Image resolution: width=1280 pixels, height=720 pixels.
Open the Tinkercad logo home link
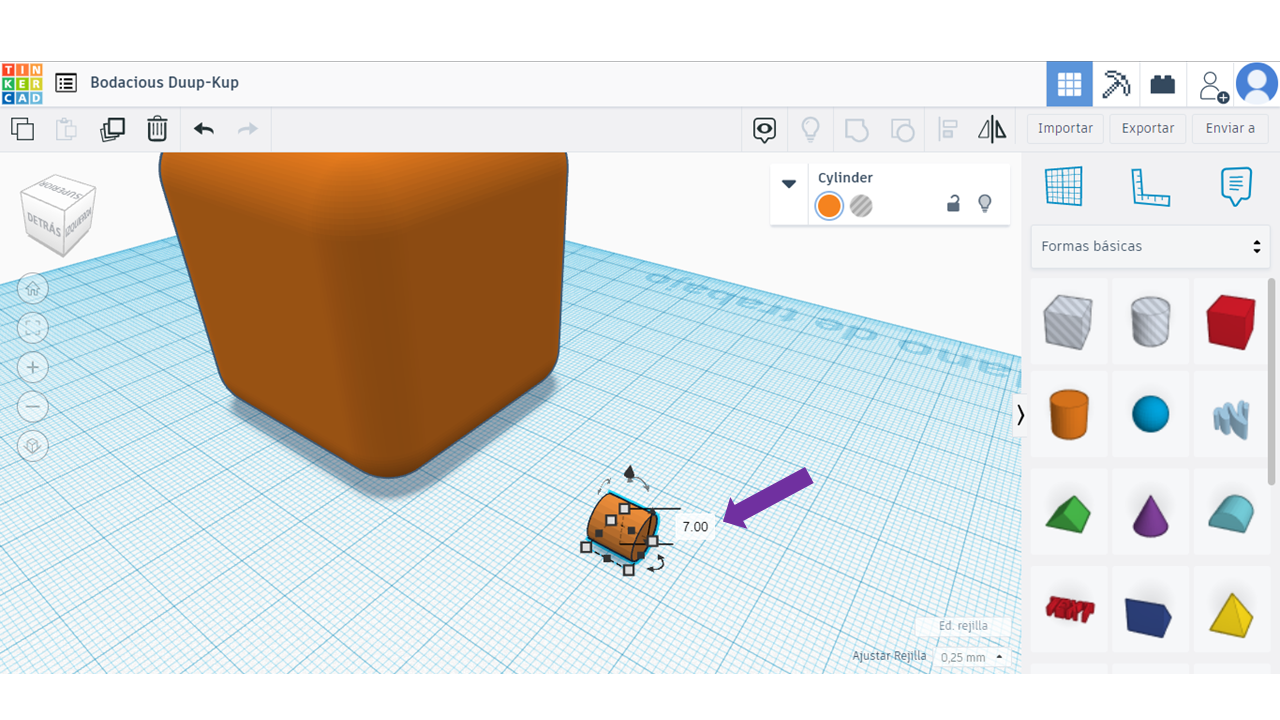tap(22, 84)
